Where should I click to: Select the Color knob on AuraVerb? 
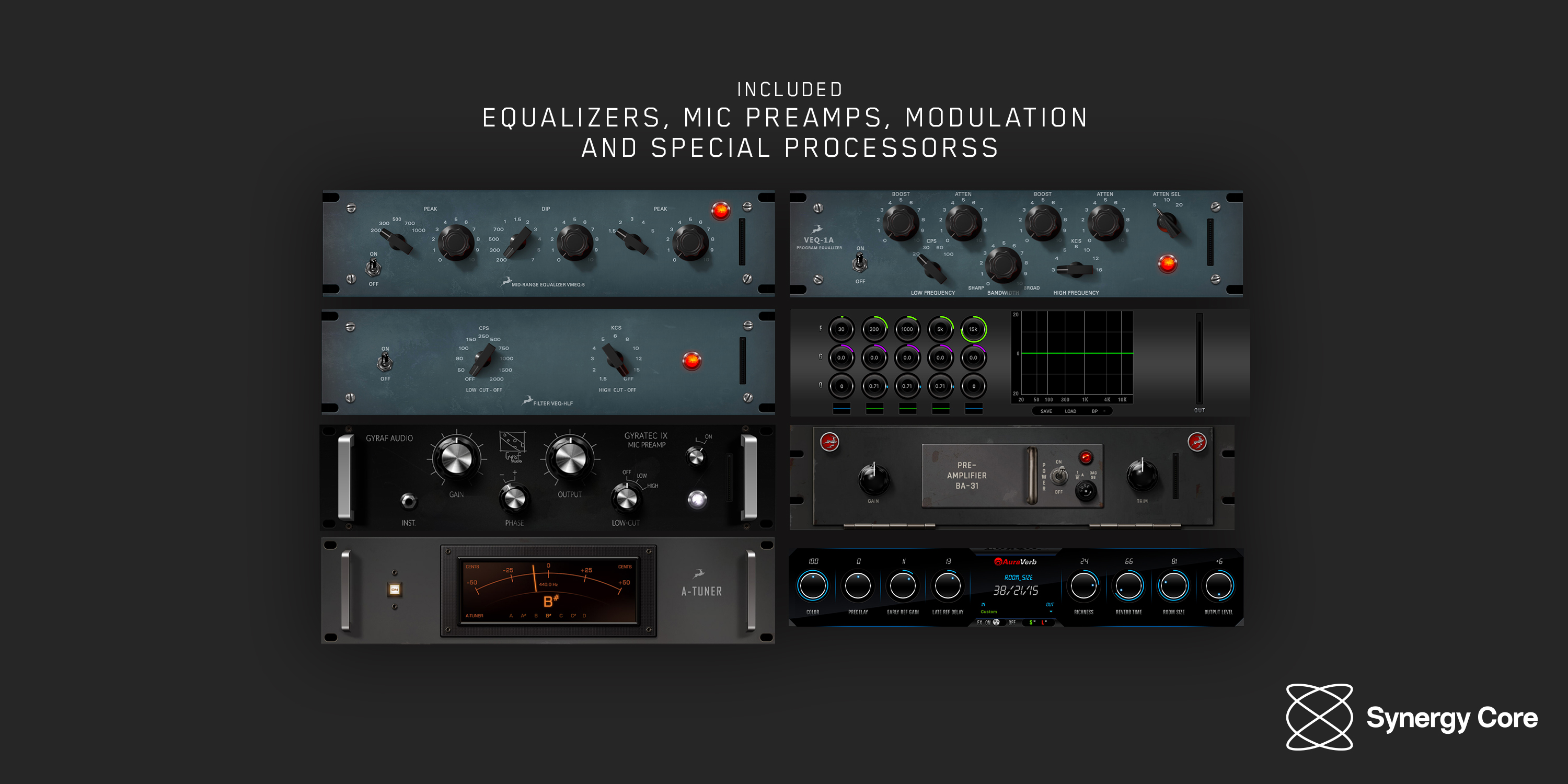pos(814,585)
